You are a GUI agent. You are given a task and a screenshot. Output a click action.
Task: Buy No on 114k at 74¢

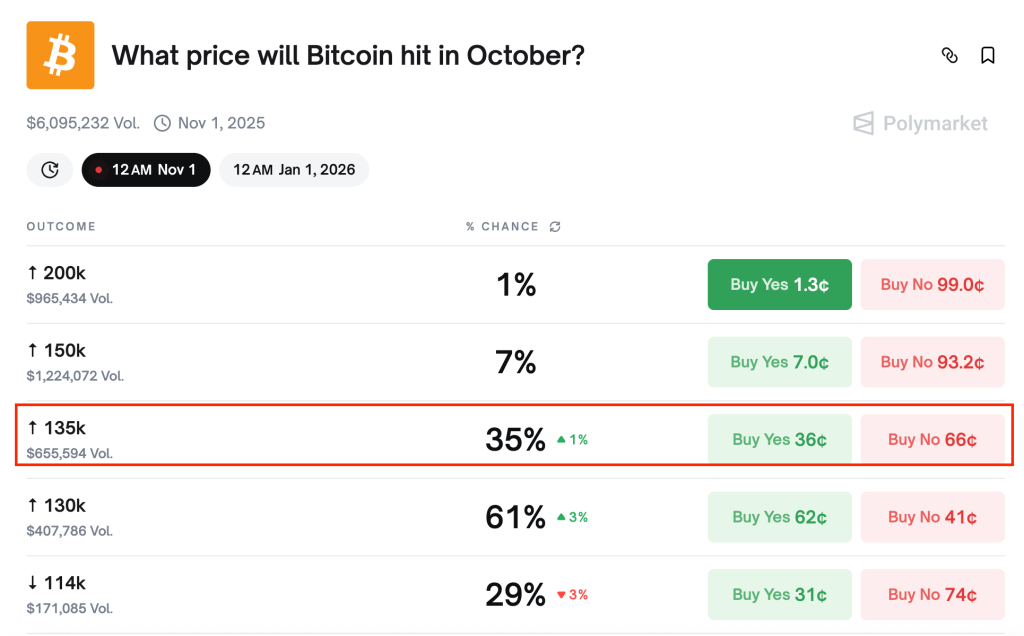point(932,595)
